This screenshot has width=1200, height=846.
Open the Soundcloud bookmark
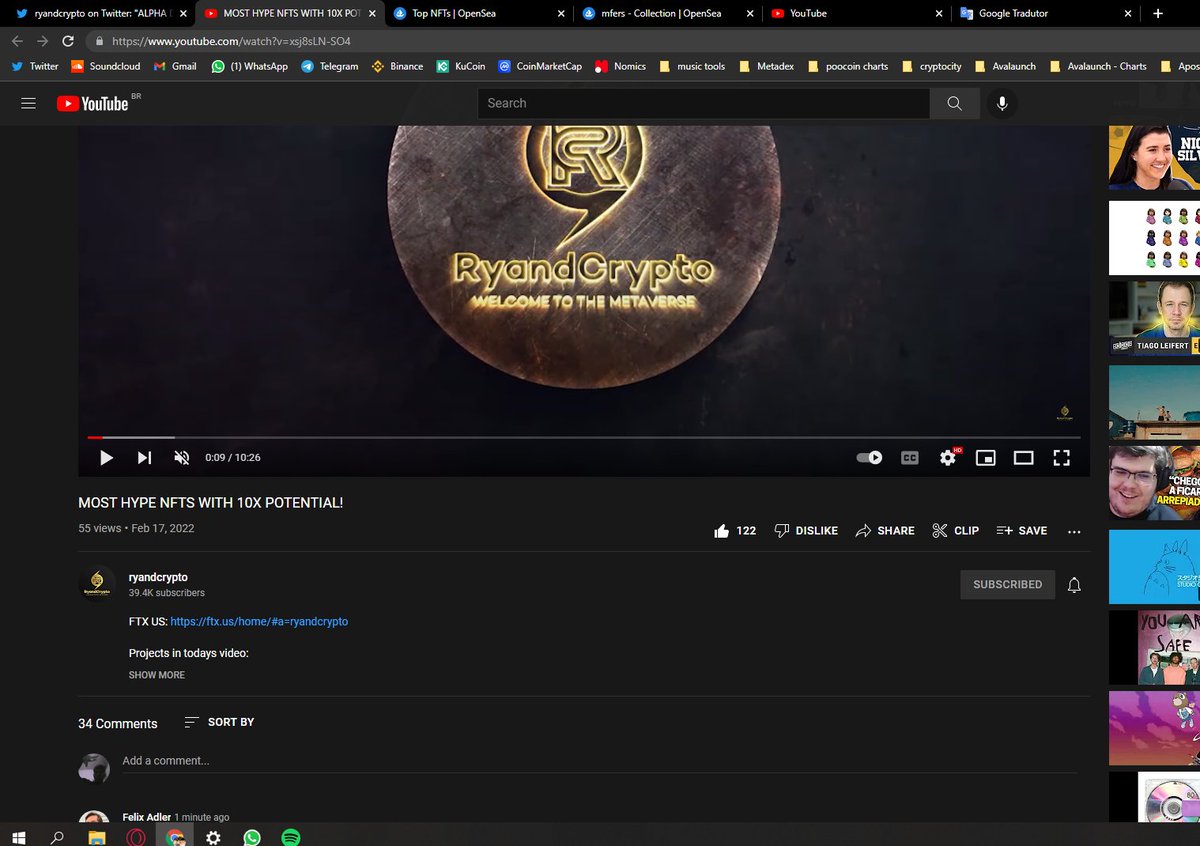point(105,66)
